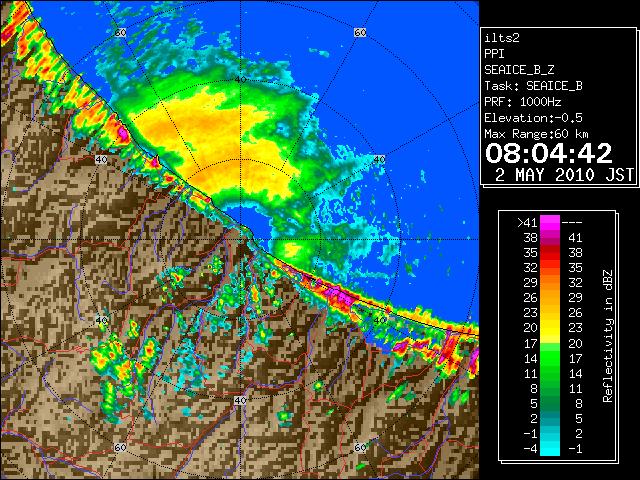Select the 'SEAICE_B_Z' product label
640x480 pixels.
(x=519, y=70)
